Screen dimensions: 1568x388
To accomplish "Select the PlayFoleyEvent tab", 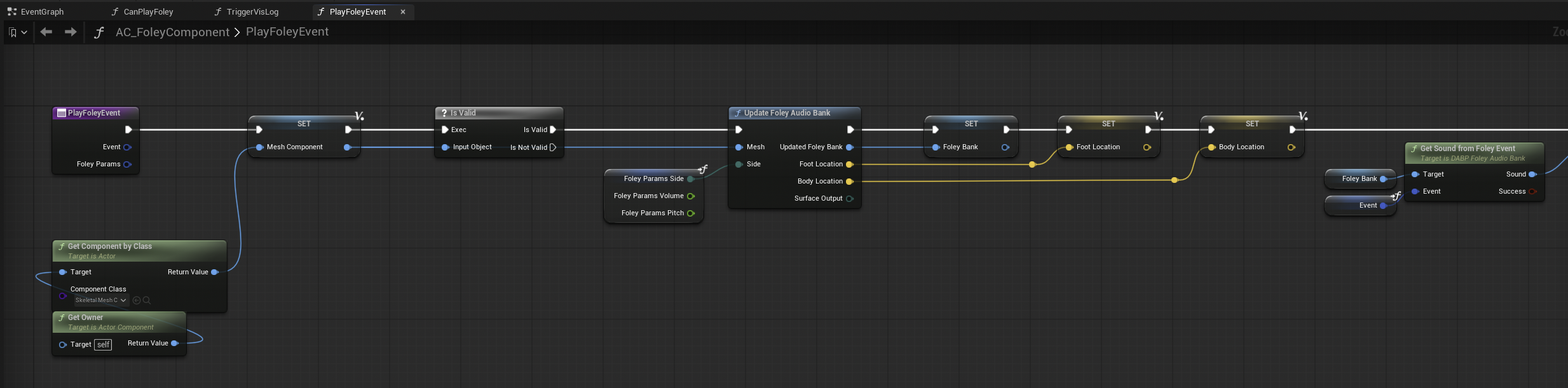I will (357, 11).
